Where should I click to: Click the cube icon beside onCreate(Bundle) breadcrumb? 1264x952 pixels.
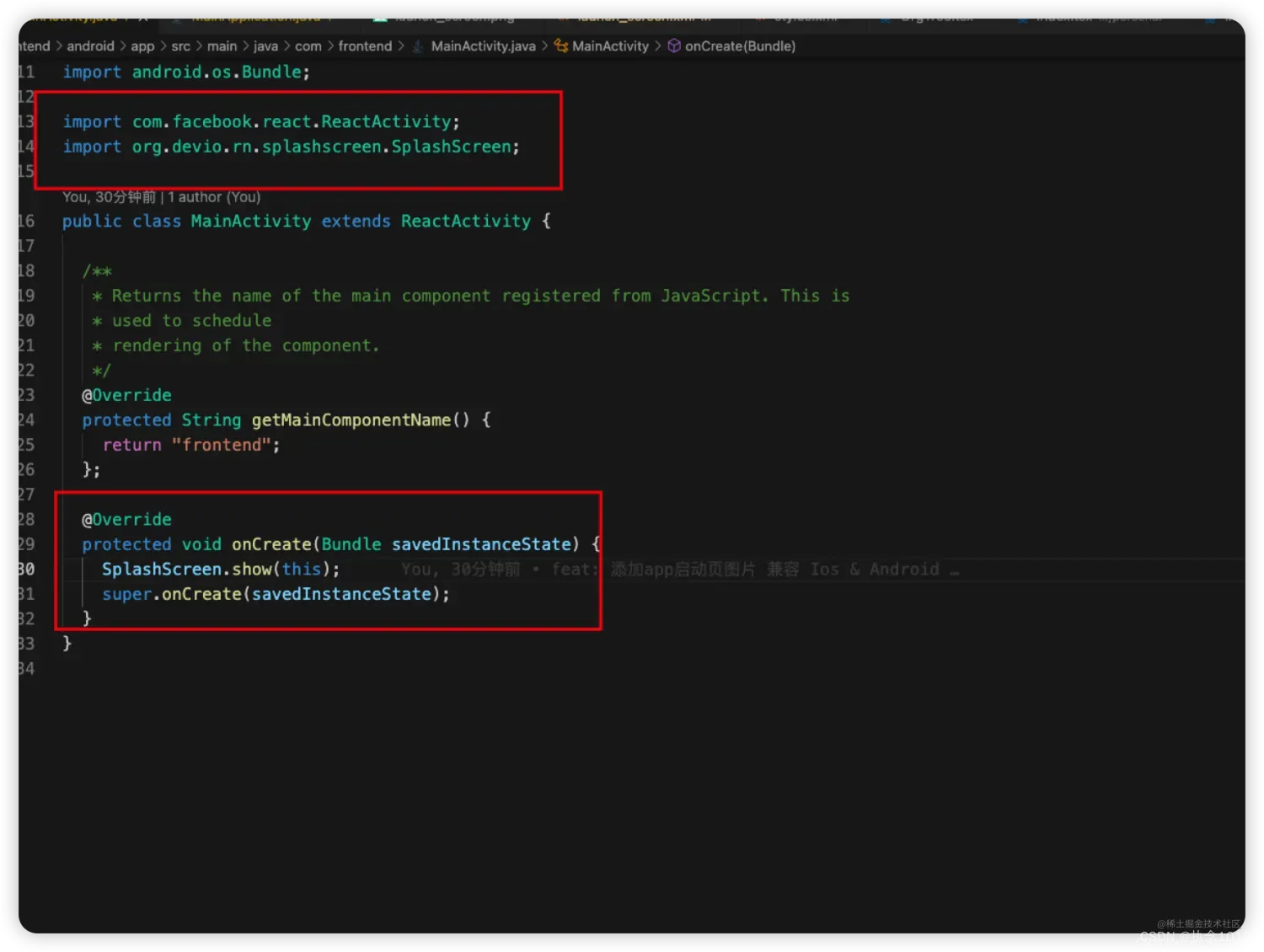pos(674,46)
